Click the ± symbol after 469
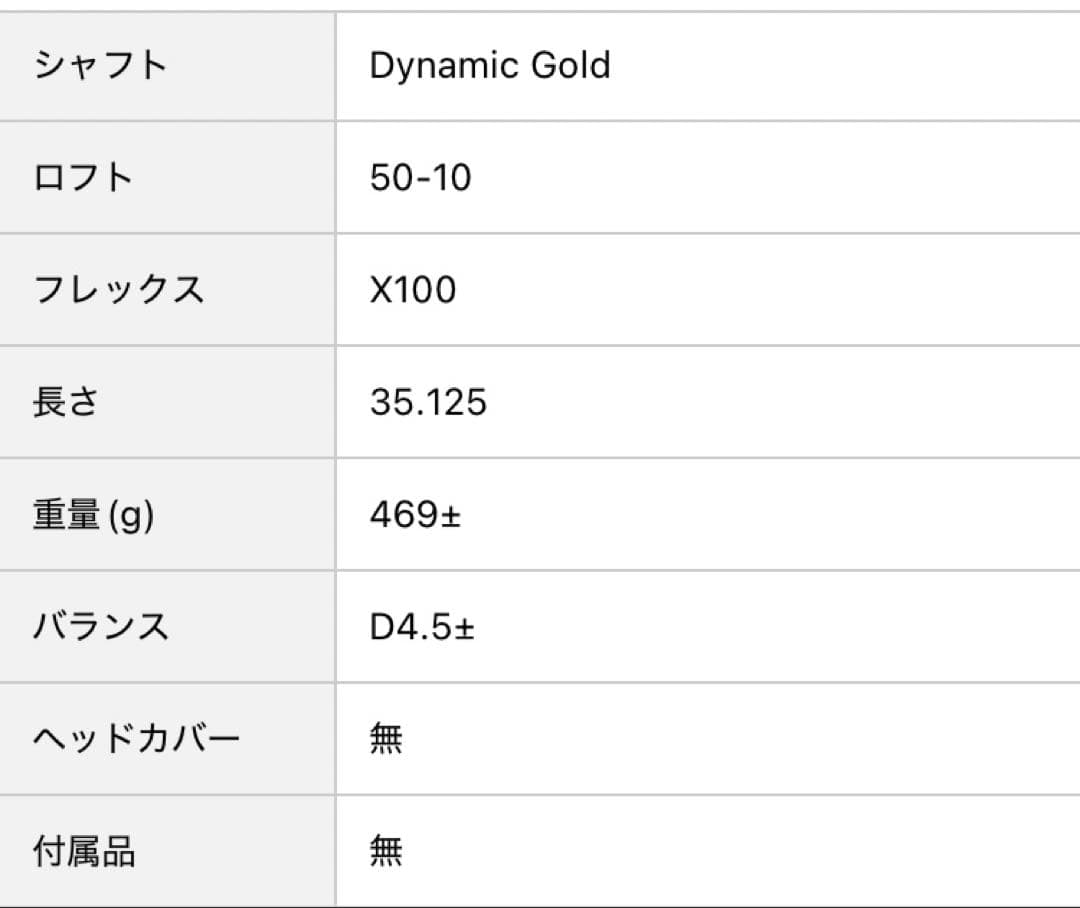 pyautogui.click(x=451, y=517)
